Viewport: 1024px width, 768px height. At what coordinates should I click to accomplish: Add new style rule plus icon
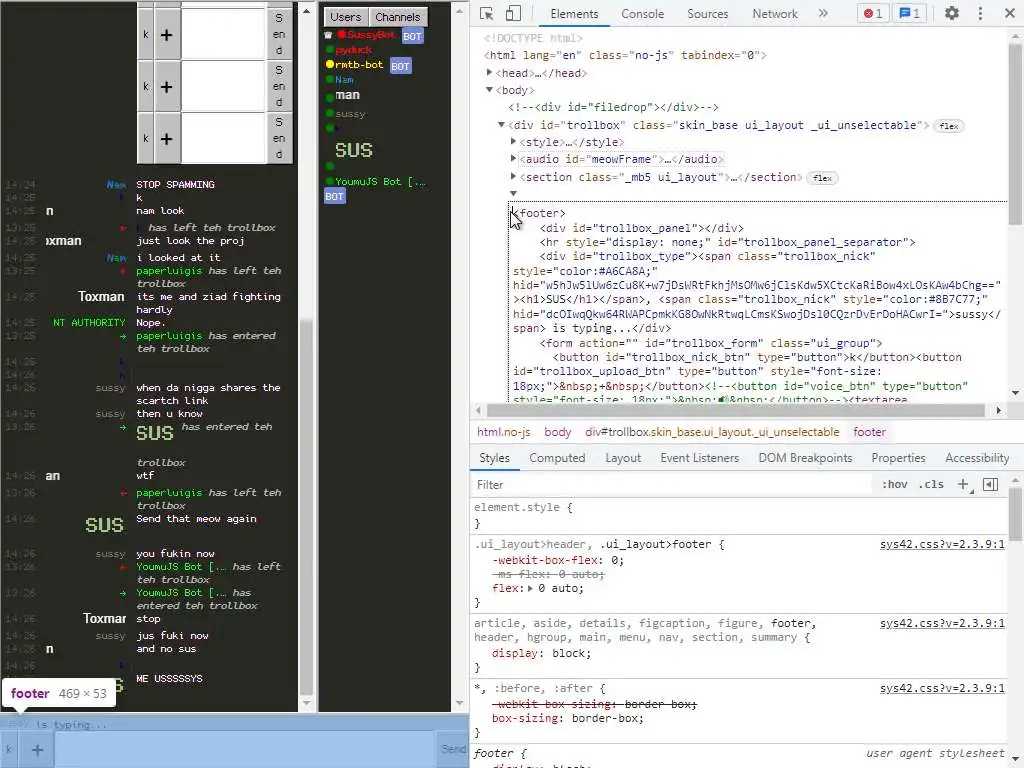(x=963, y=485)
